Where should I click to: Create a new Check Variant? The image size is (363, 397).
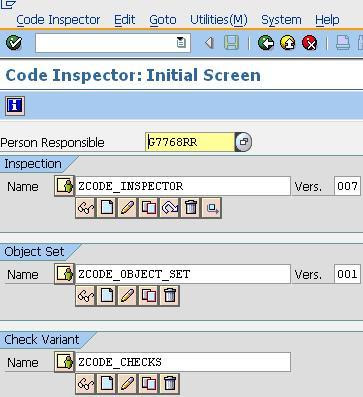tap(107, 384)
